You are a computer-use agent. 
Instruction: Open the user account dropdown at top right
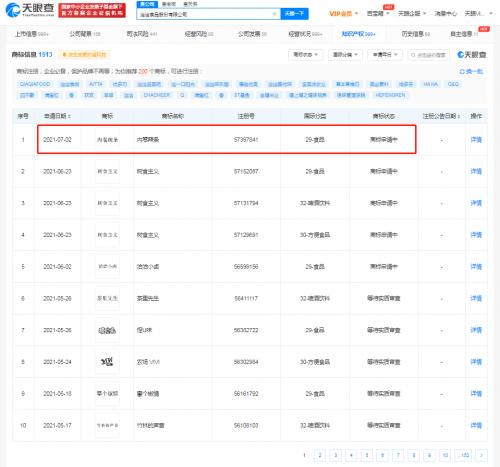point(478,14)
